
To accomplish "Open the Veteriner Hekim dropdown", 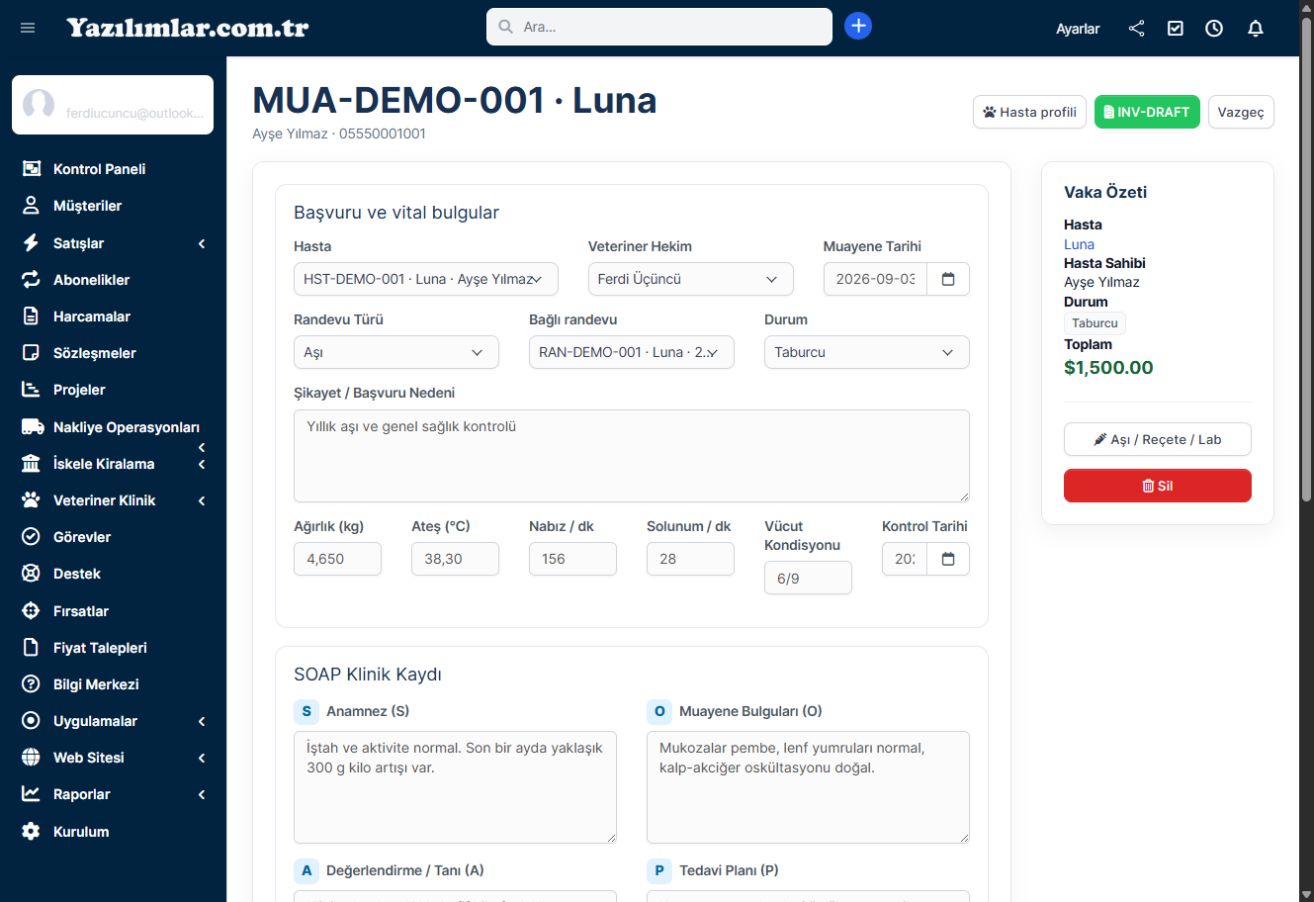I will (x=691, y=279).
